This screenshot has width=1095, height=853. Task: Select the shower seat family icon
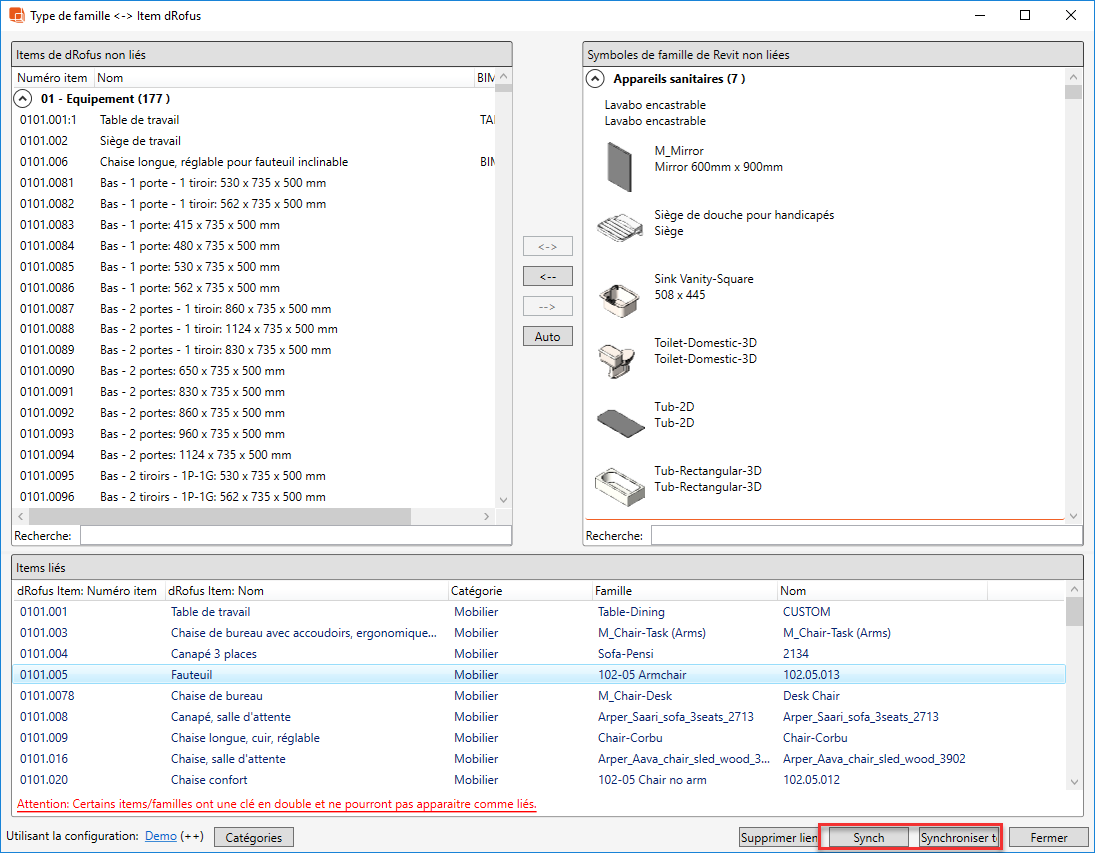pos(620,227)
